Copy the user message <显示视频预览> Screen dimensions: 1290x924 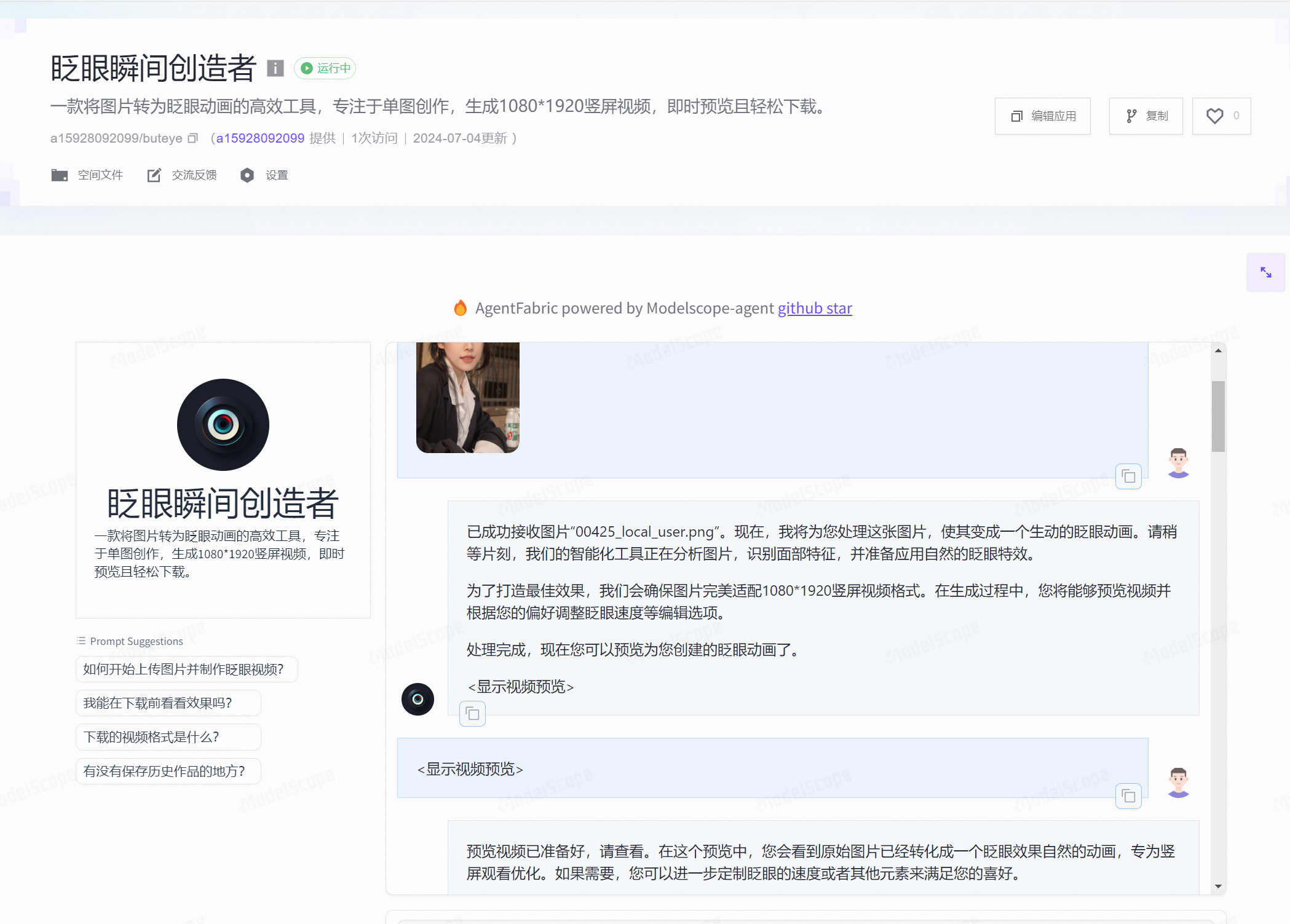click(1128, 796)
